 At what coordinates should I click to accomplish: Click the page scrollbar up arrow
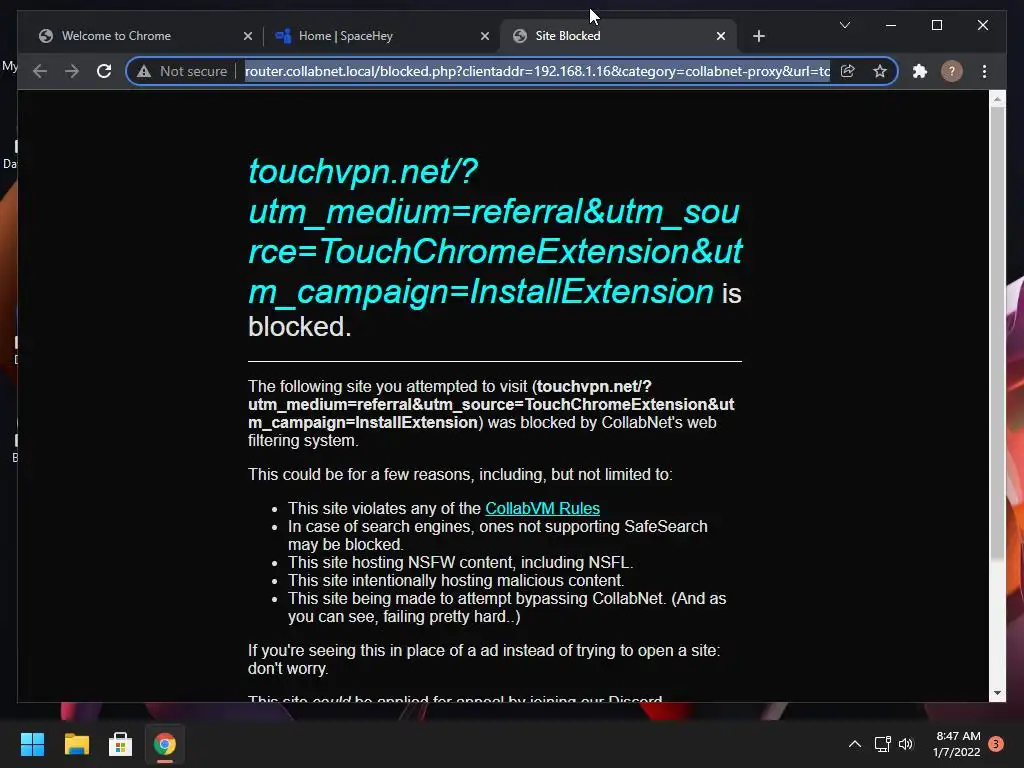[997, 99]
